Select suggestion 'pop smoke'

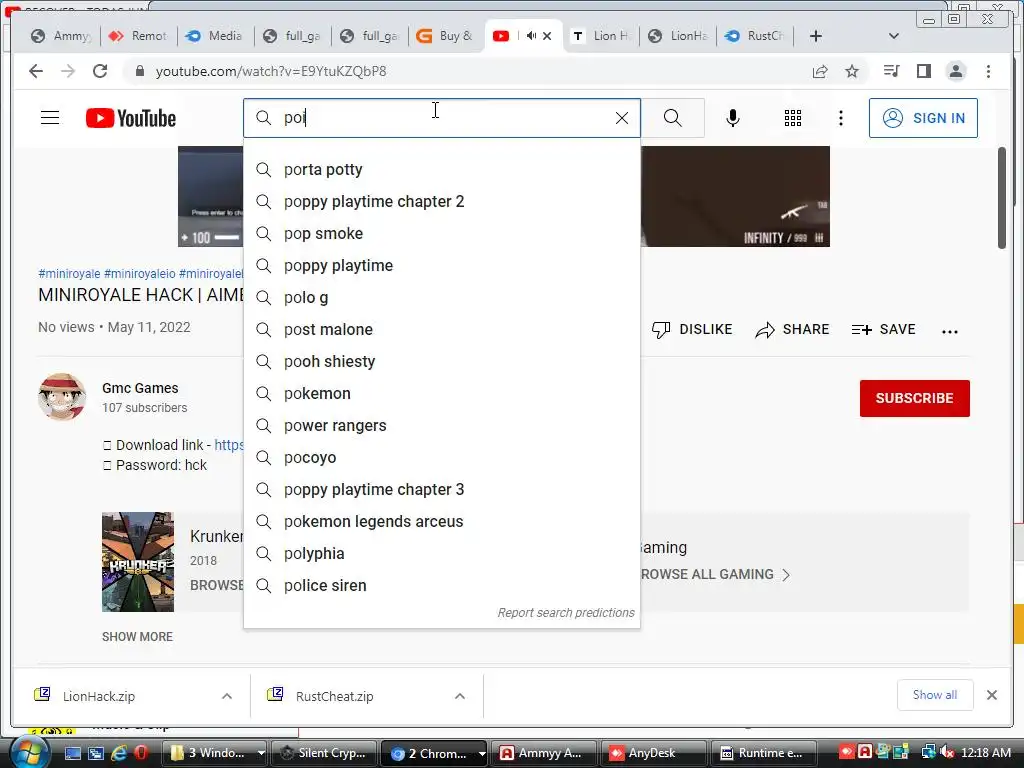pyautogui.click(x=441, y=234)
